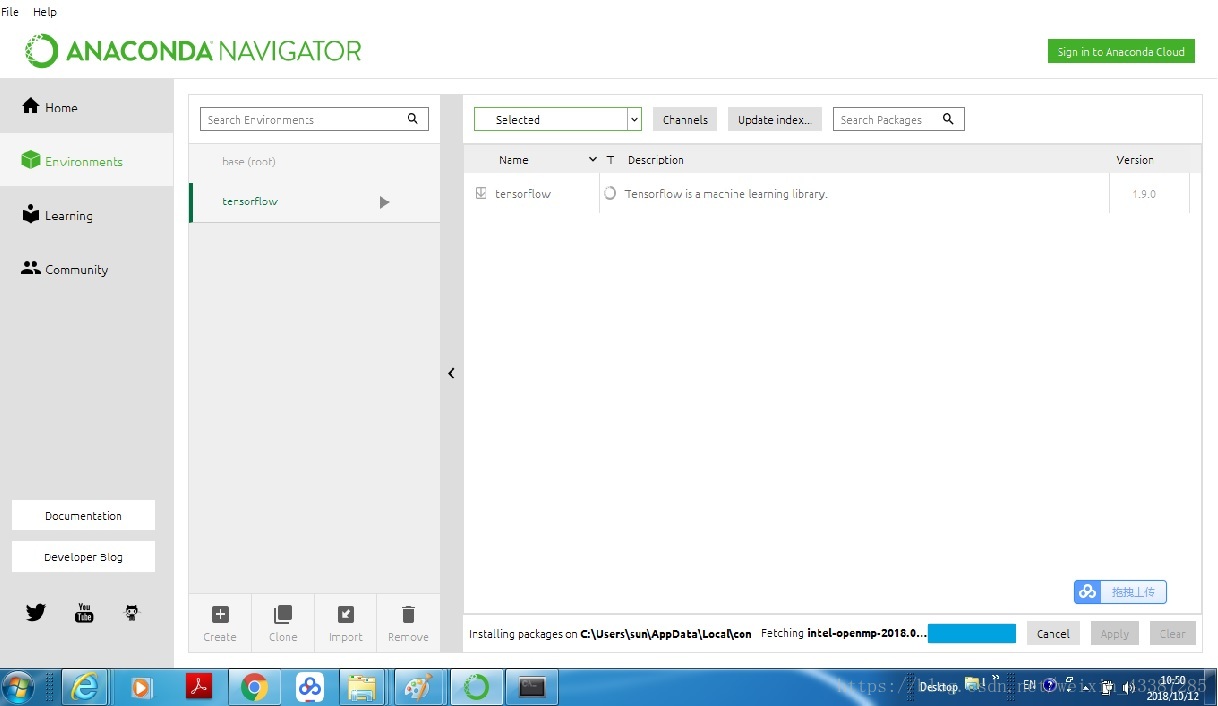Click the magnifier in Search Environments
The height and width of the screenshot is (706, 1218).
tap(413, 119)
